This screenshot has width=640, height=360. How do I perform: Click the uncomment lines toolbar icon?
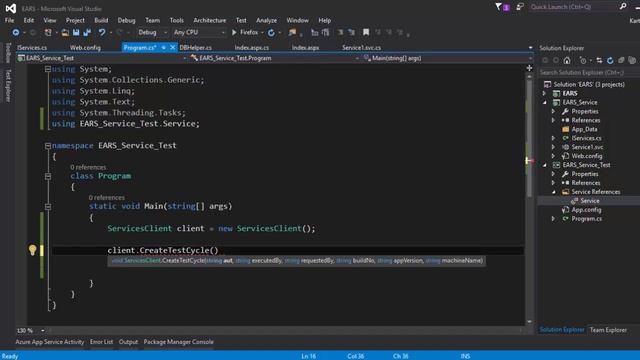coord(351,32)
